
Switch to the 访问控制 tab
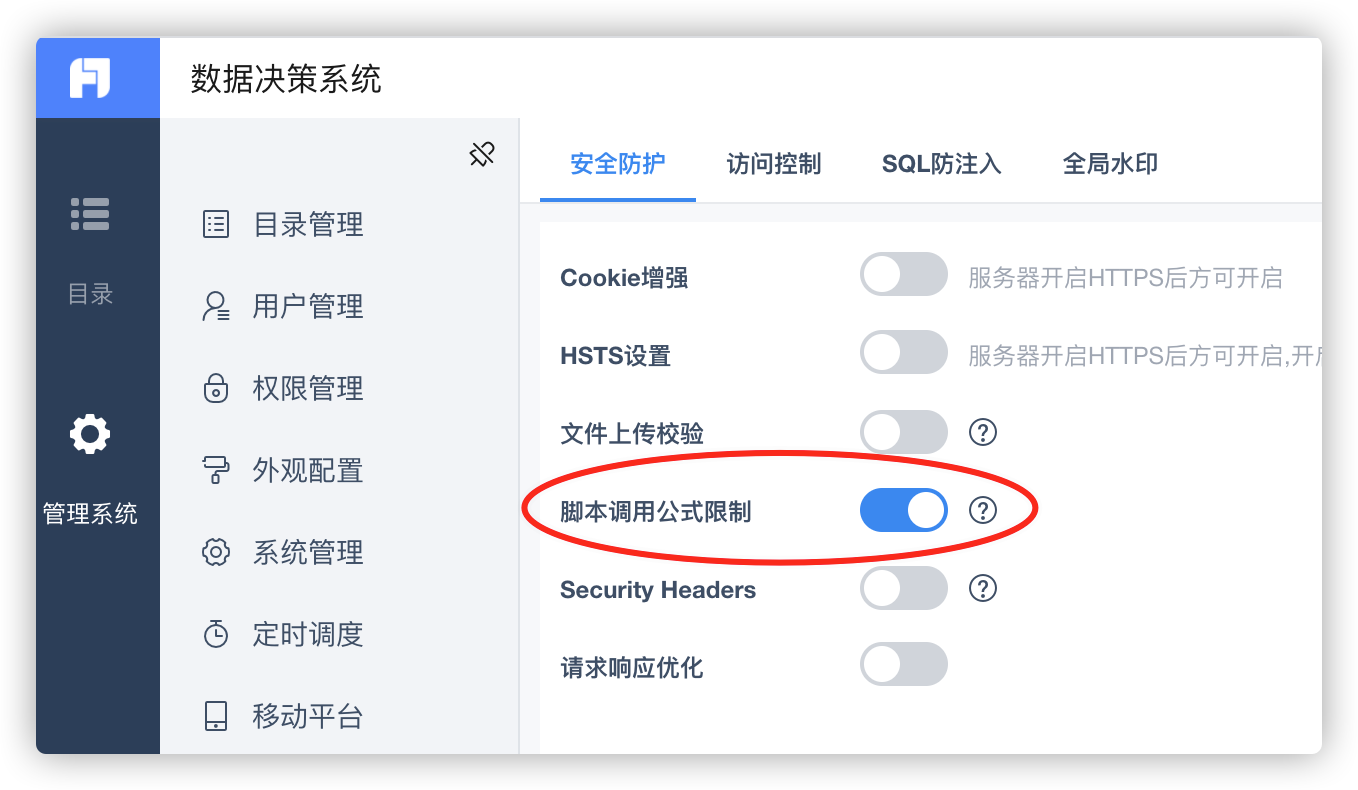click(x=774, y=164)
